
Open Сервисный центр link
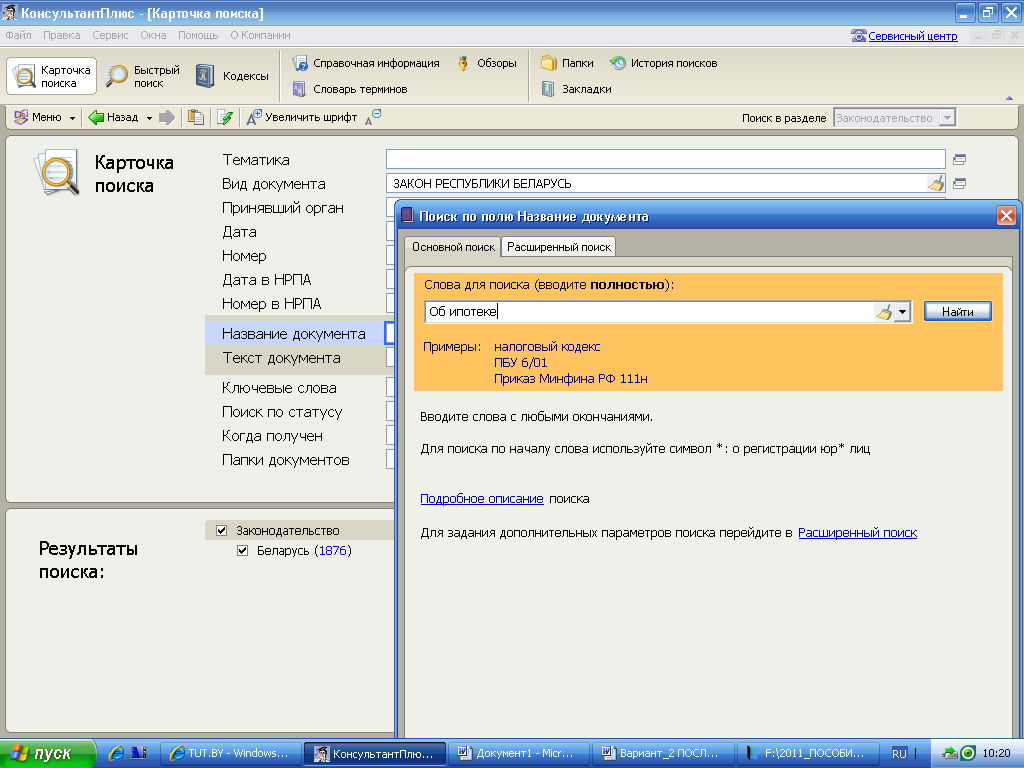[x=912, y=36]
